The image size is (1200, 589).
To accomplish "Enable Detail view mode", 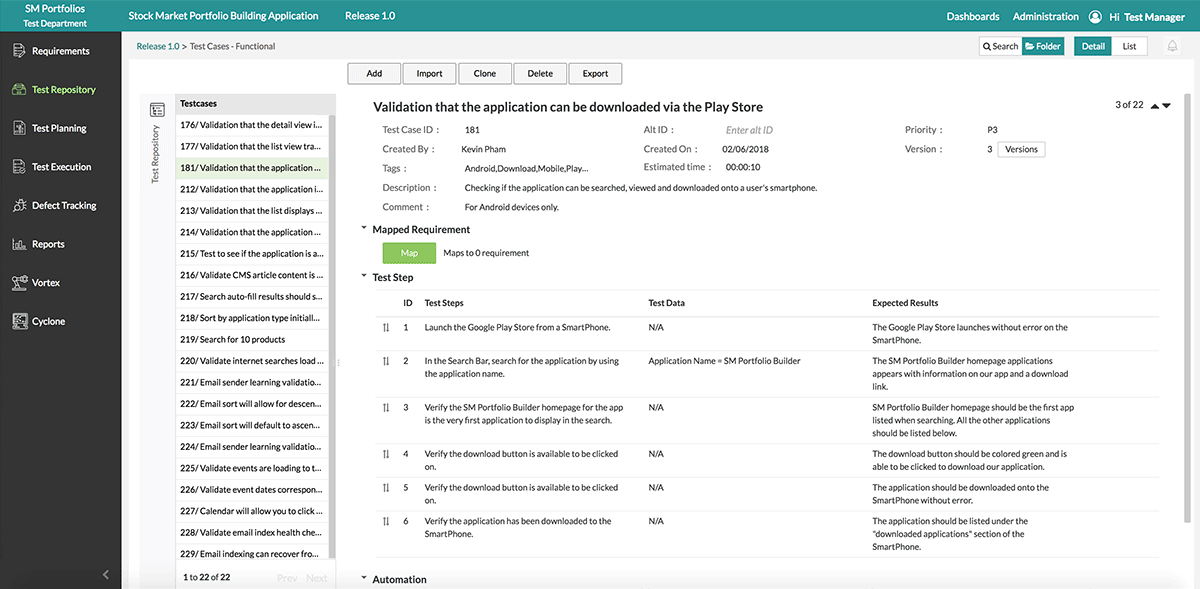I will pos(1092,45).
